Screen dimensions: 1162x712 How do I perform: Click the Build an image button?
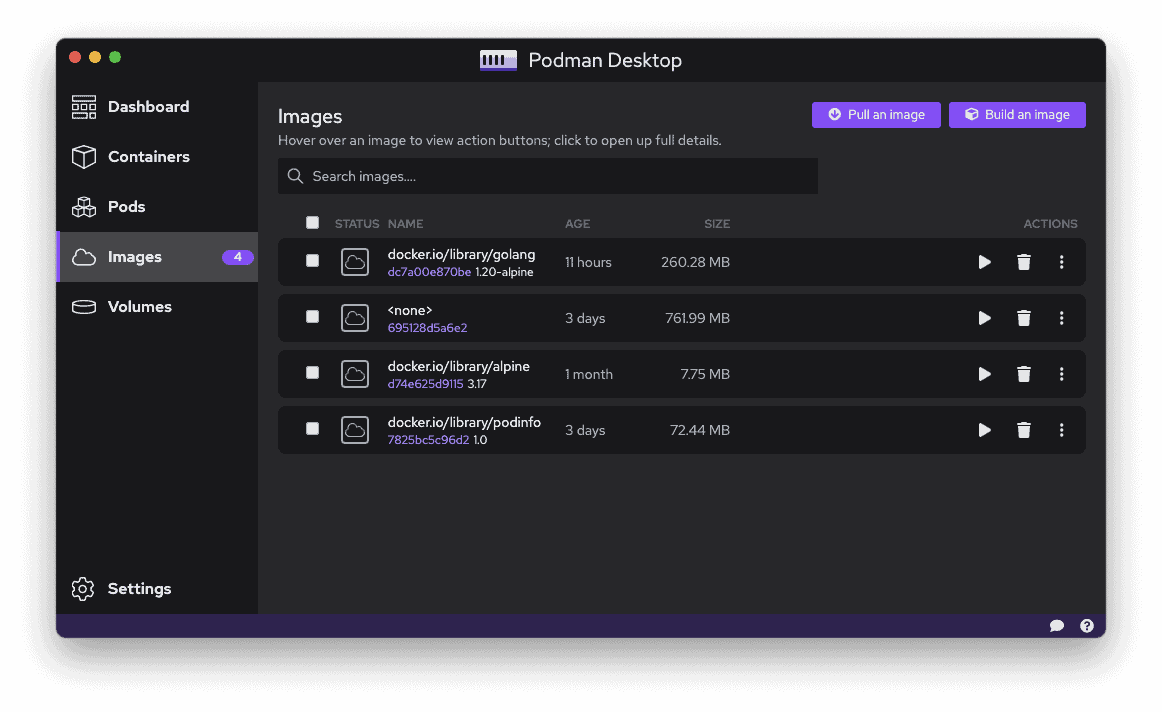(1017, 115)
